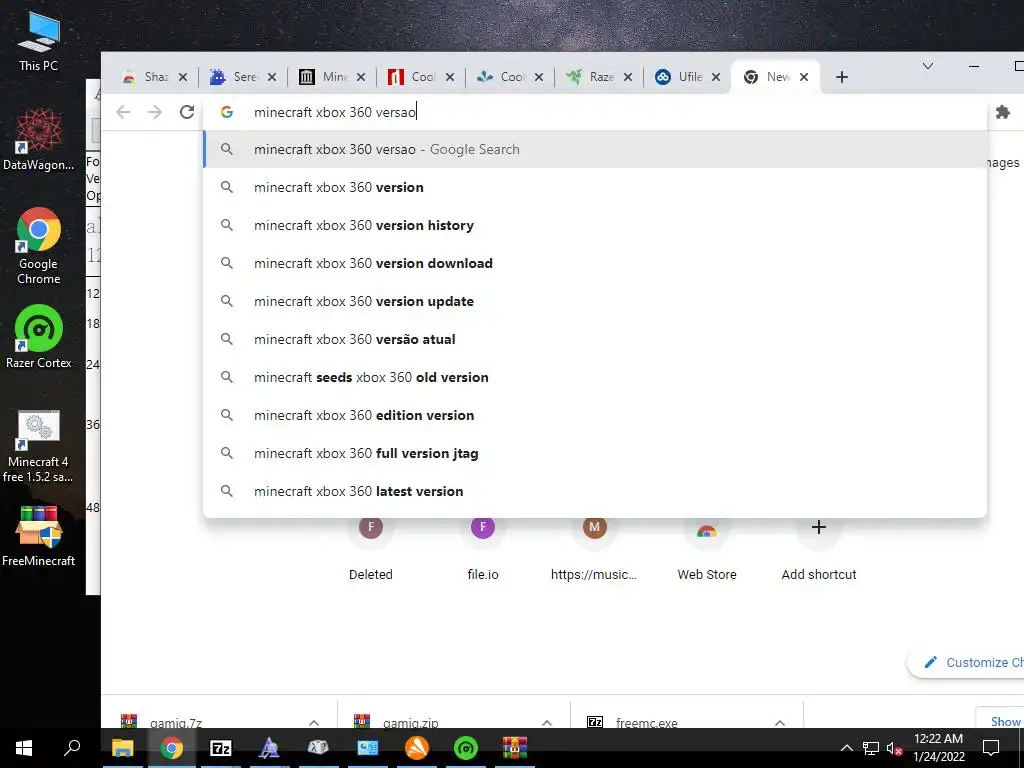Open the orange app taskbar icon
The width and height of the screenshot is (1024, 768).
coord(417,748)
